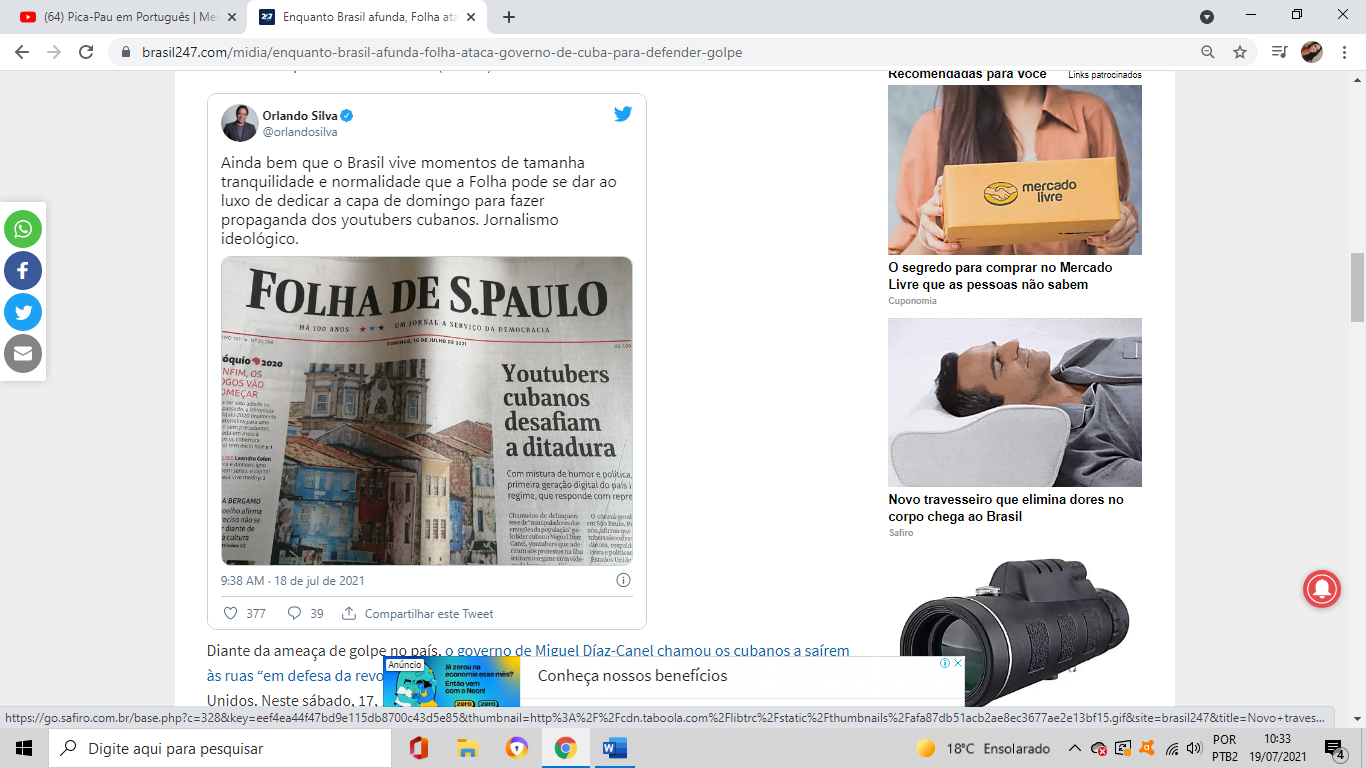The width and height of the screenshot is (1366, 768).
Task: Share article on Facebook sidebar icon
Action: click(x=23, y=271)
